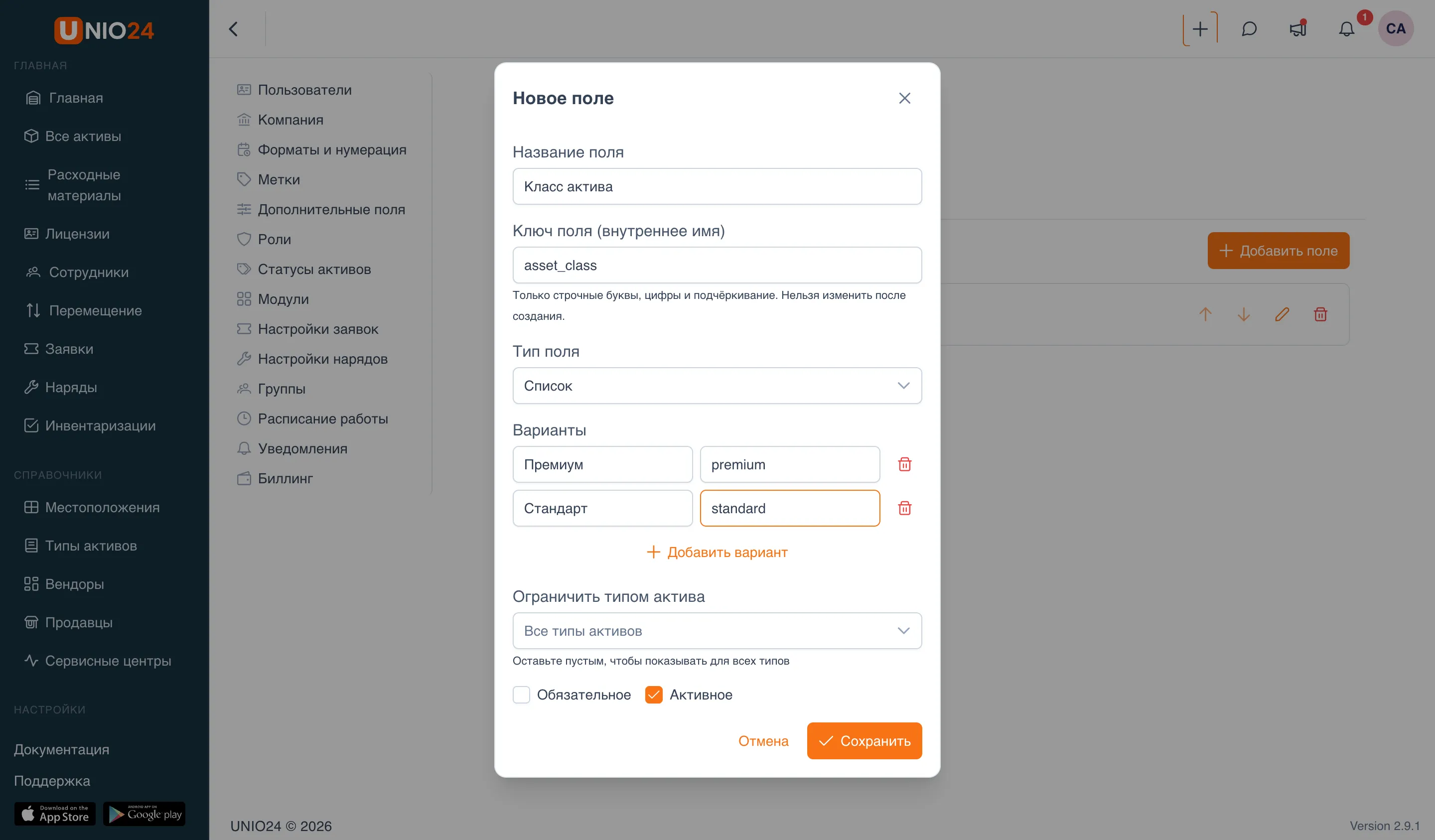Click the Название поля input field
The height and width of the screenshot is (840, 1435).
click(717, 186)
